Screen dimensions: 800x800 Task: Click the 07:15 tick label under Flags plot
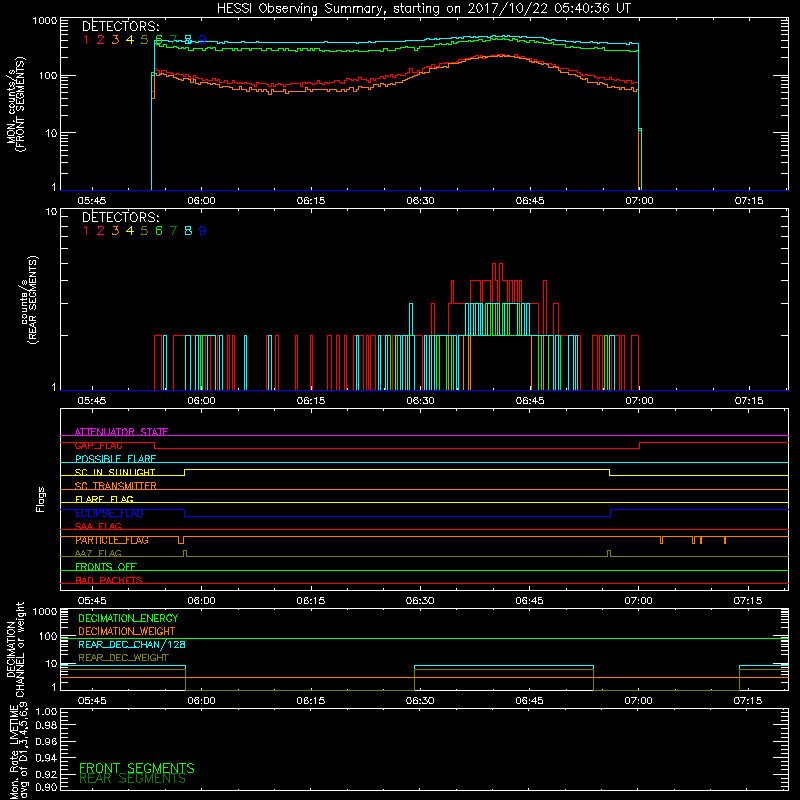[x=748, y=601]
